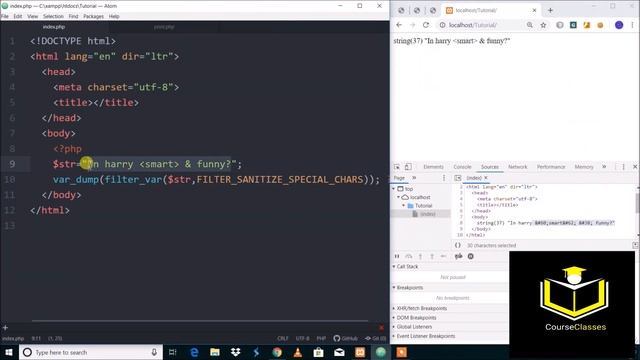Reload the localhost/Tutorial page in Chrome
Viewport: 640px width, 360px height.
[426, 25]
